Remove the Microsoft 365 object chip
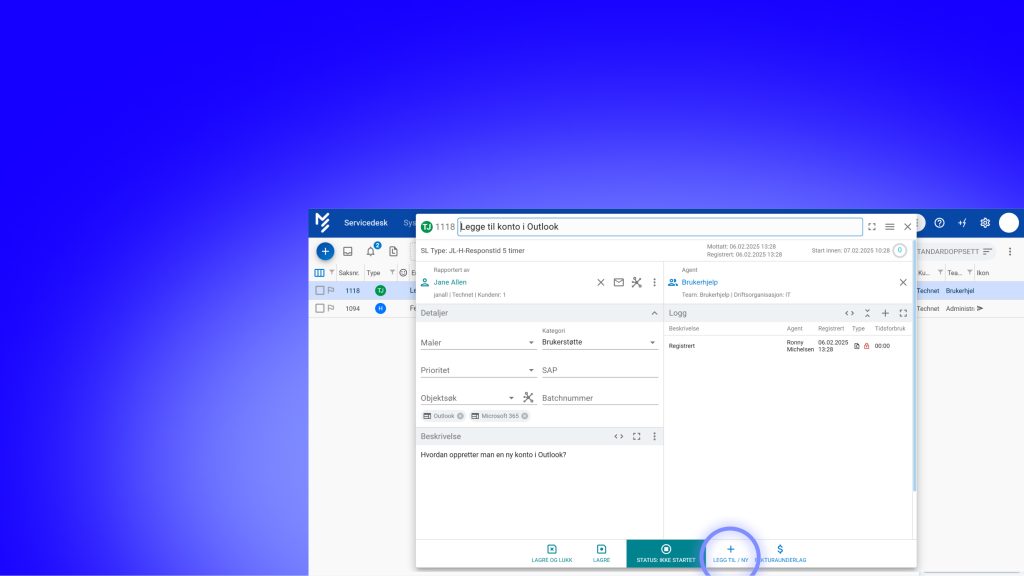This screenshot has width=1024, height=576. click(x=524, y=416)
